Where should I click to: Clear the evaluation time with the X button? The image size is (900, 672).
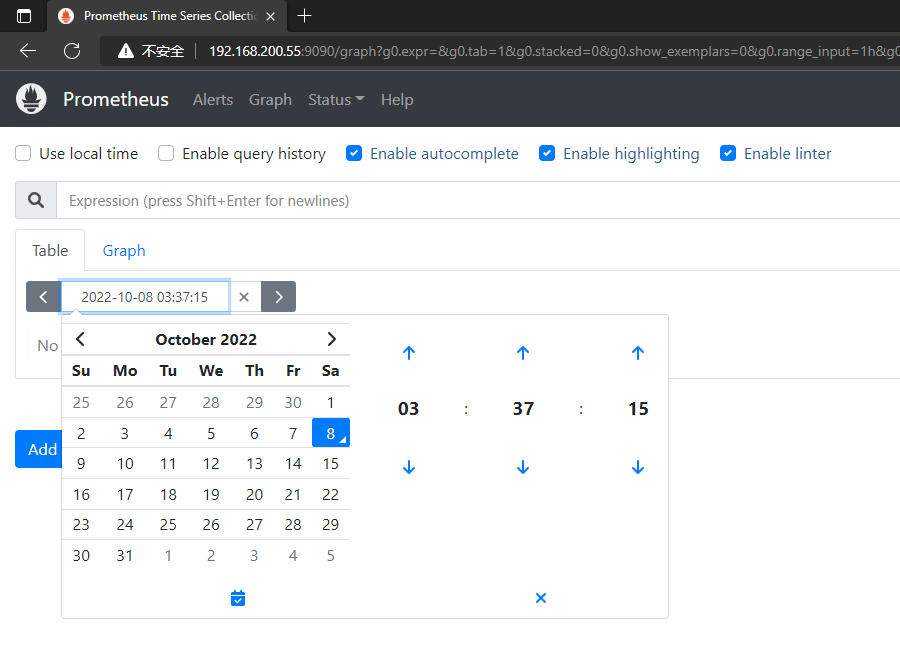(244, 297)
